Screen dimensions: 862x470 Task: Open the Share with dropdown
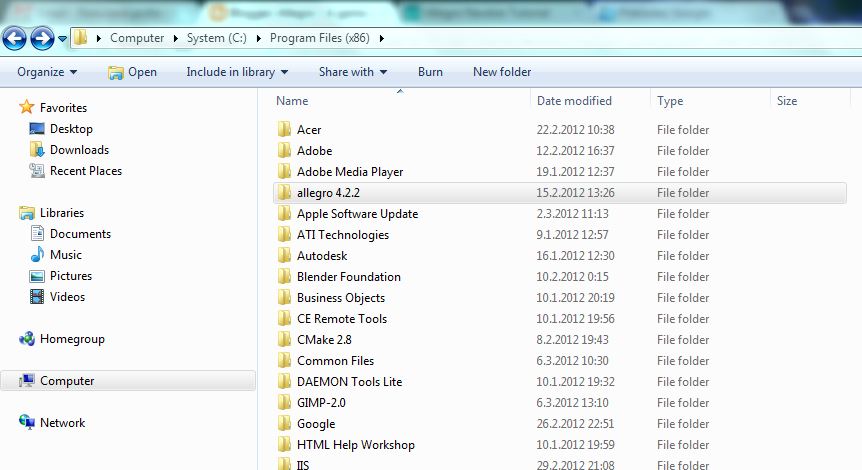point(352,72)
